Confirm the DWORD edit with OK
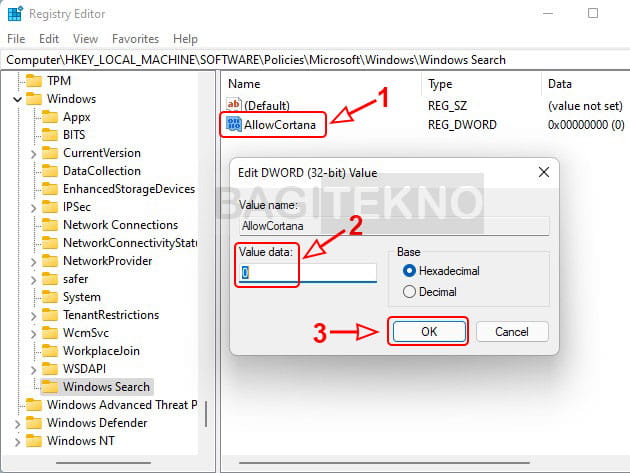 [429, 332]
